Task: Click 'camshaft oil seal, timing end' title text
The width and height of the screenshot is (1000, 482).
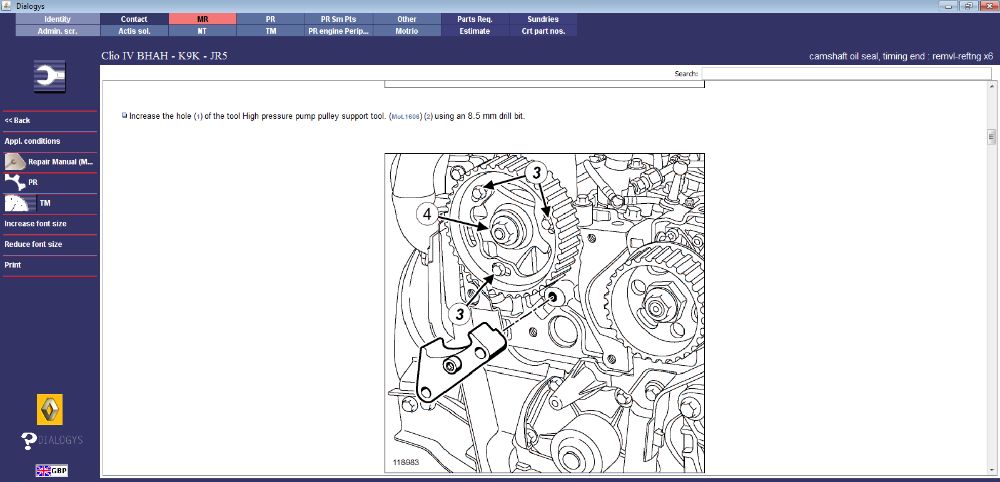Action: (901, 57)
